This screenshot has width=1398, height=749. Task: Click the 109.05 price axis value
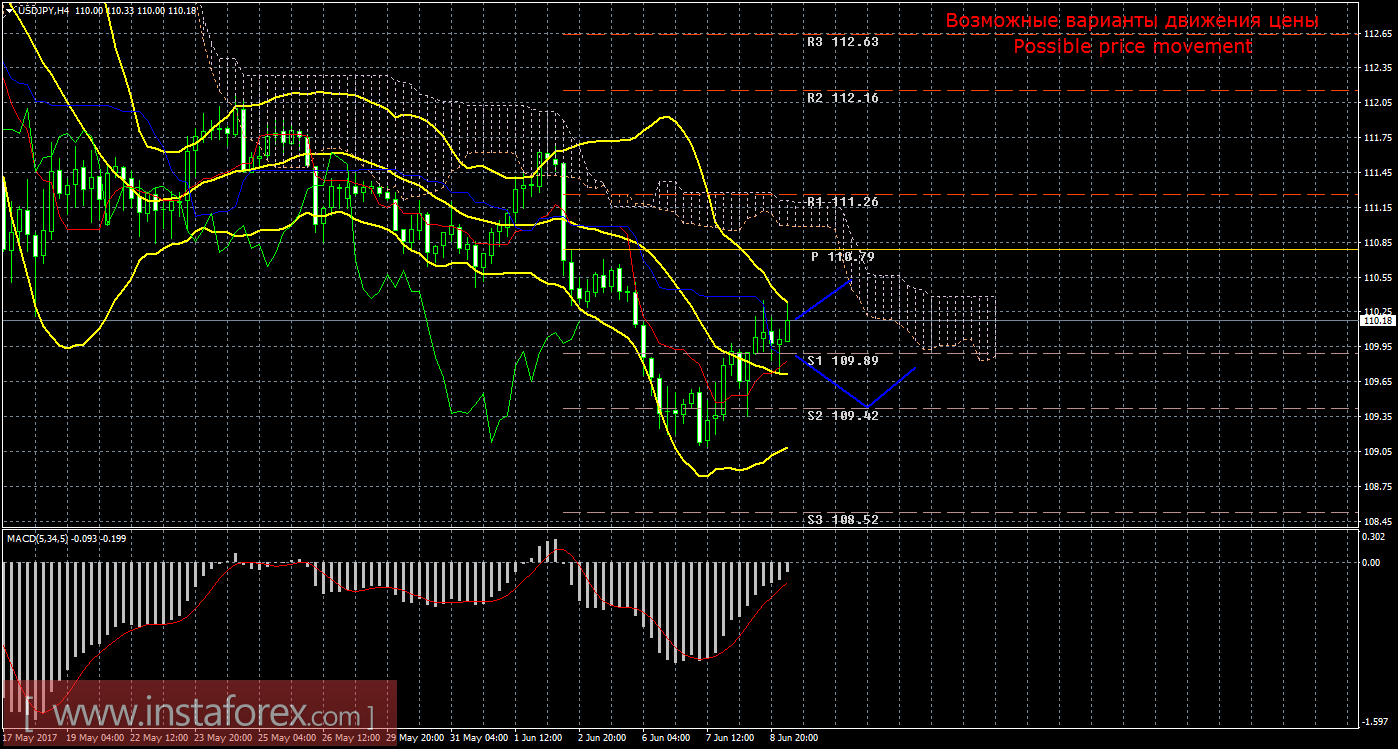[1377, 451]
